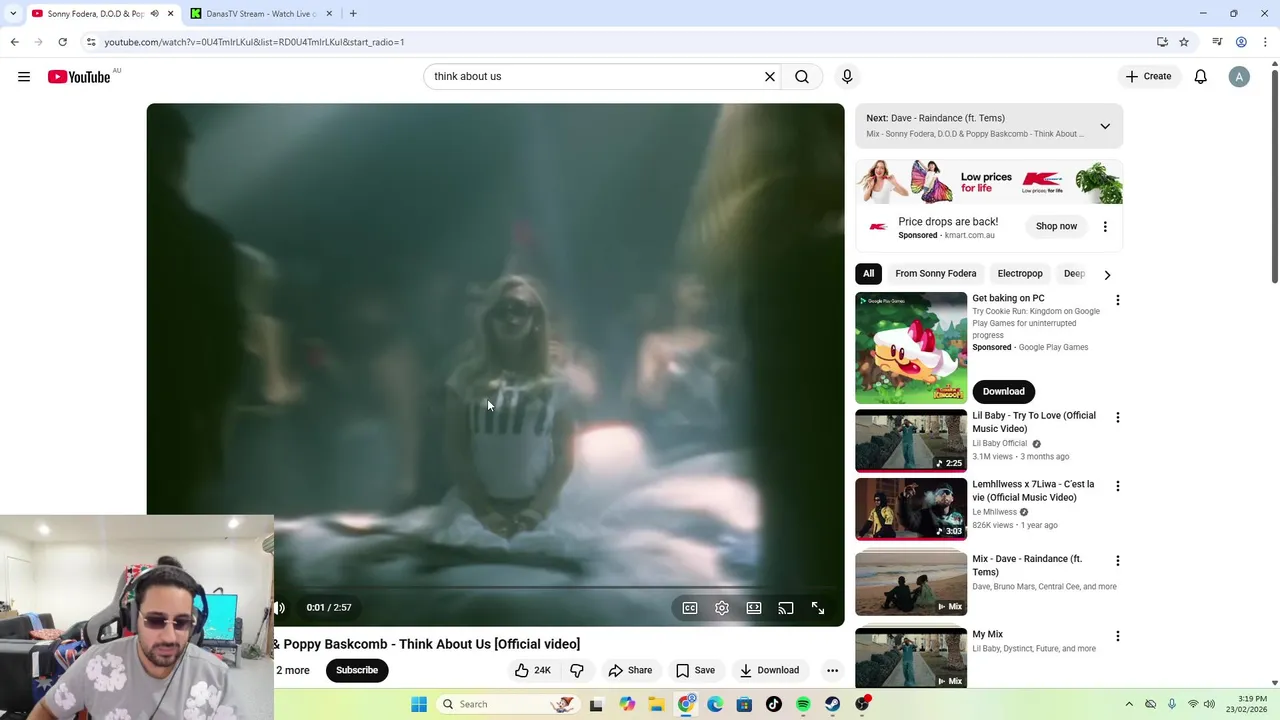Show more filter chips with arrow
This screenshot has width=1280, height=720.
point(1107,275)
